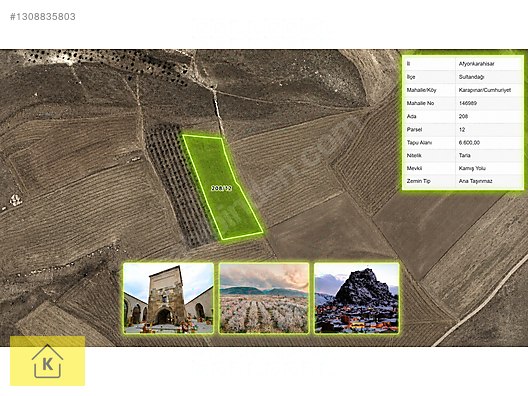The image size is (528, 396).
Task: Click the 'Mahalle/Köy' row label
Action: (421, 90)
